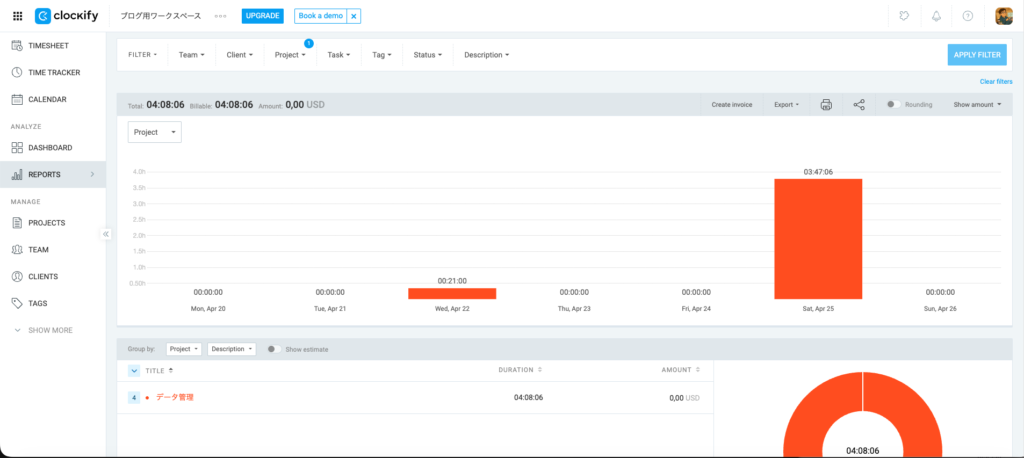Open the help question mark icon

pyautogui.click(x=968, y=16)
